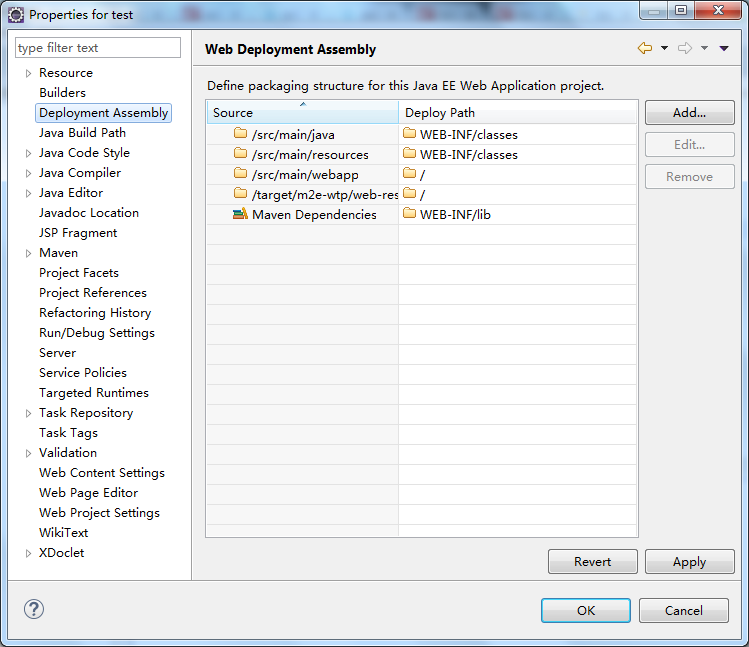Click the Edit... button
Screen dimensions: 749x647
tap(689, 145)
